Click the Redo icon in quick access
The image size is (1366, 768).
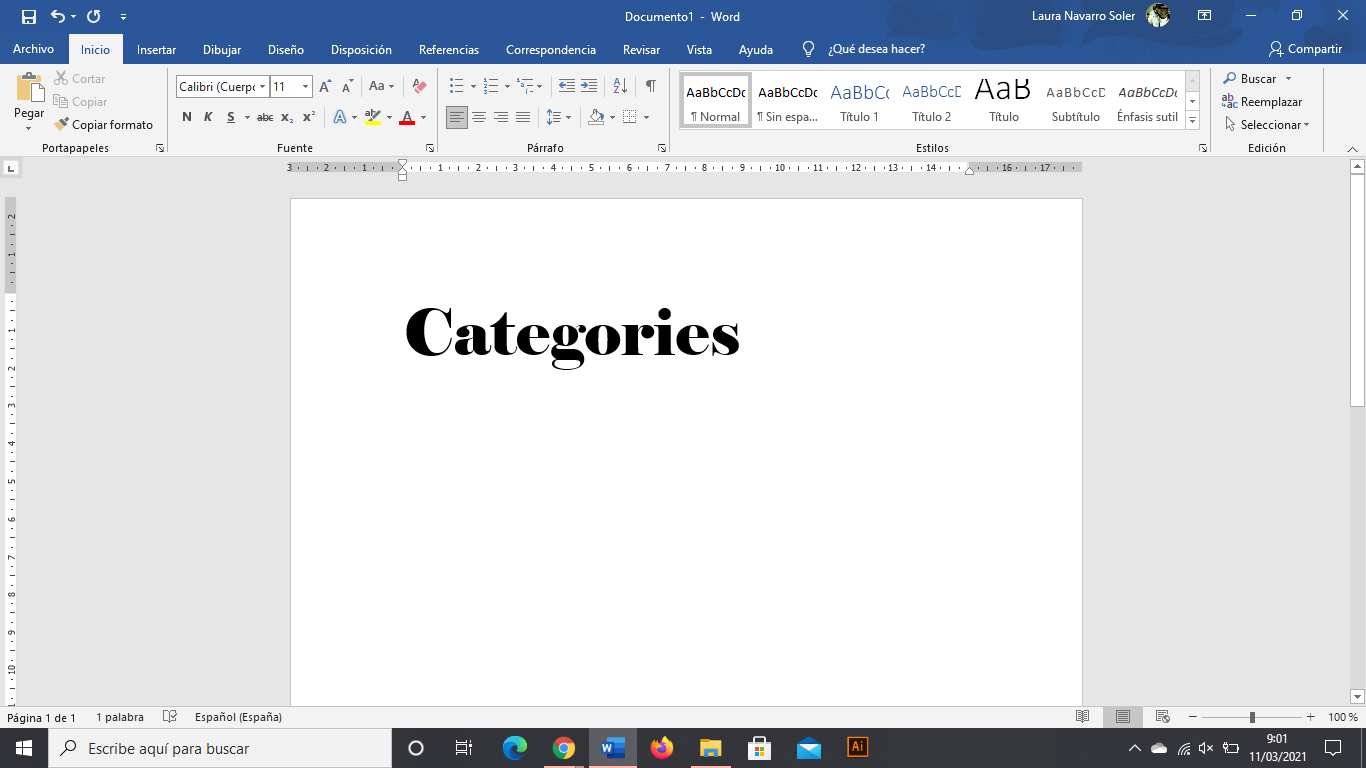(x=93, y=16)
